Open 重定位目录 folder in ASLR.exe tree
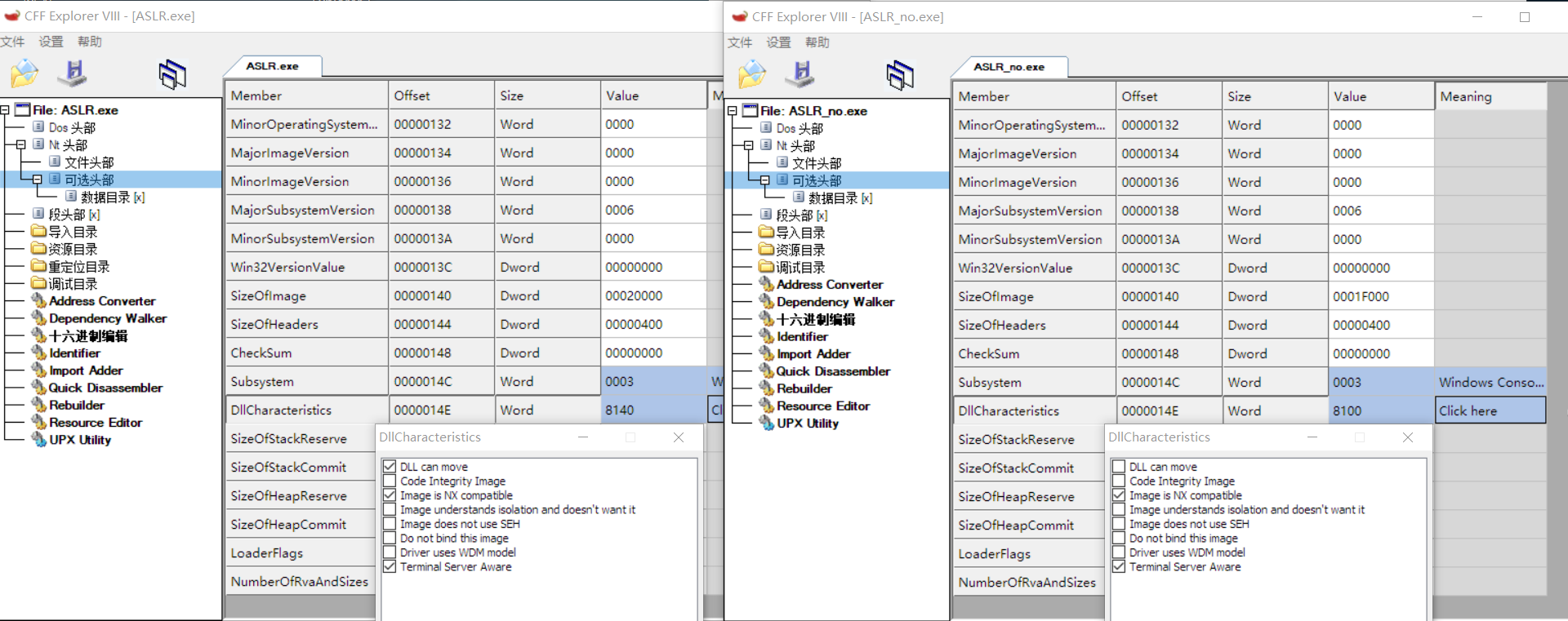 [x=78, y=267]
